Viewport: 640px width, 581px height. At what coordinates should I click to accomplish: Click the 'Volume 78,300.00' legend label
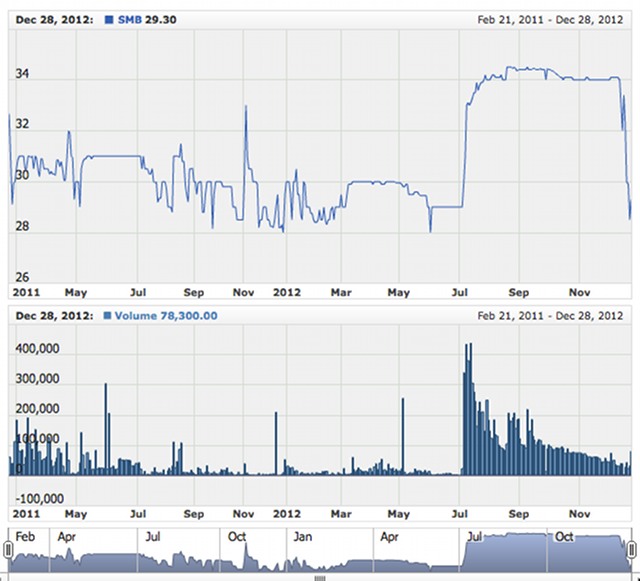[166, 316]
